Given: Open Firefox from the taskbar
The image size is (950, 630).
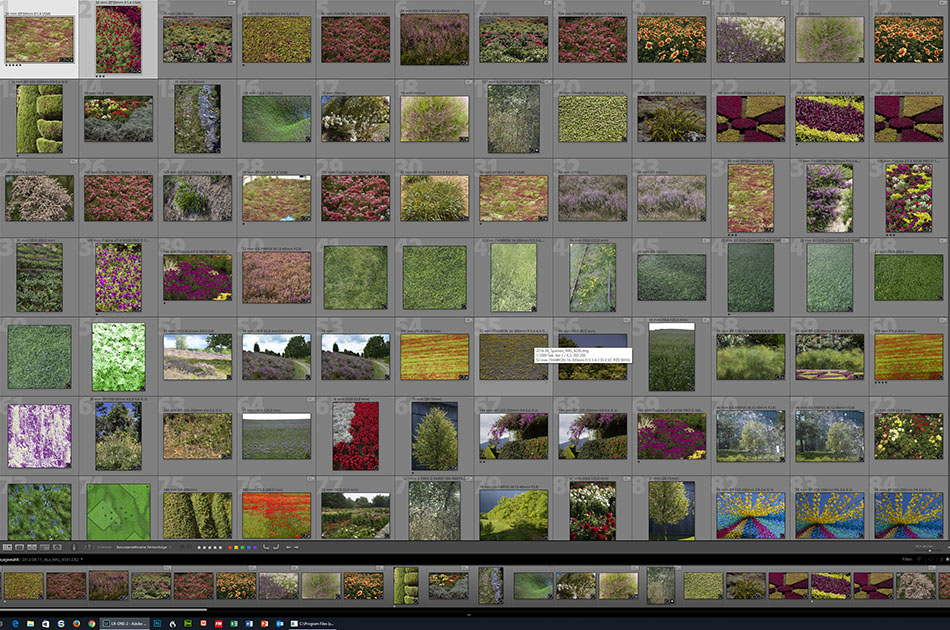Looking at the screenshot, I should pos(76,622).
